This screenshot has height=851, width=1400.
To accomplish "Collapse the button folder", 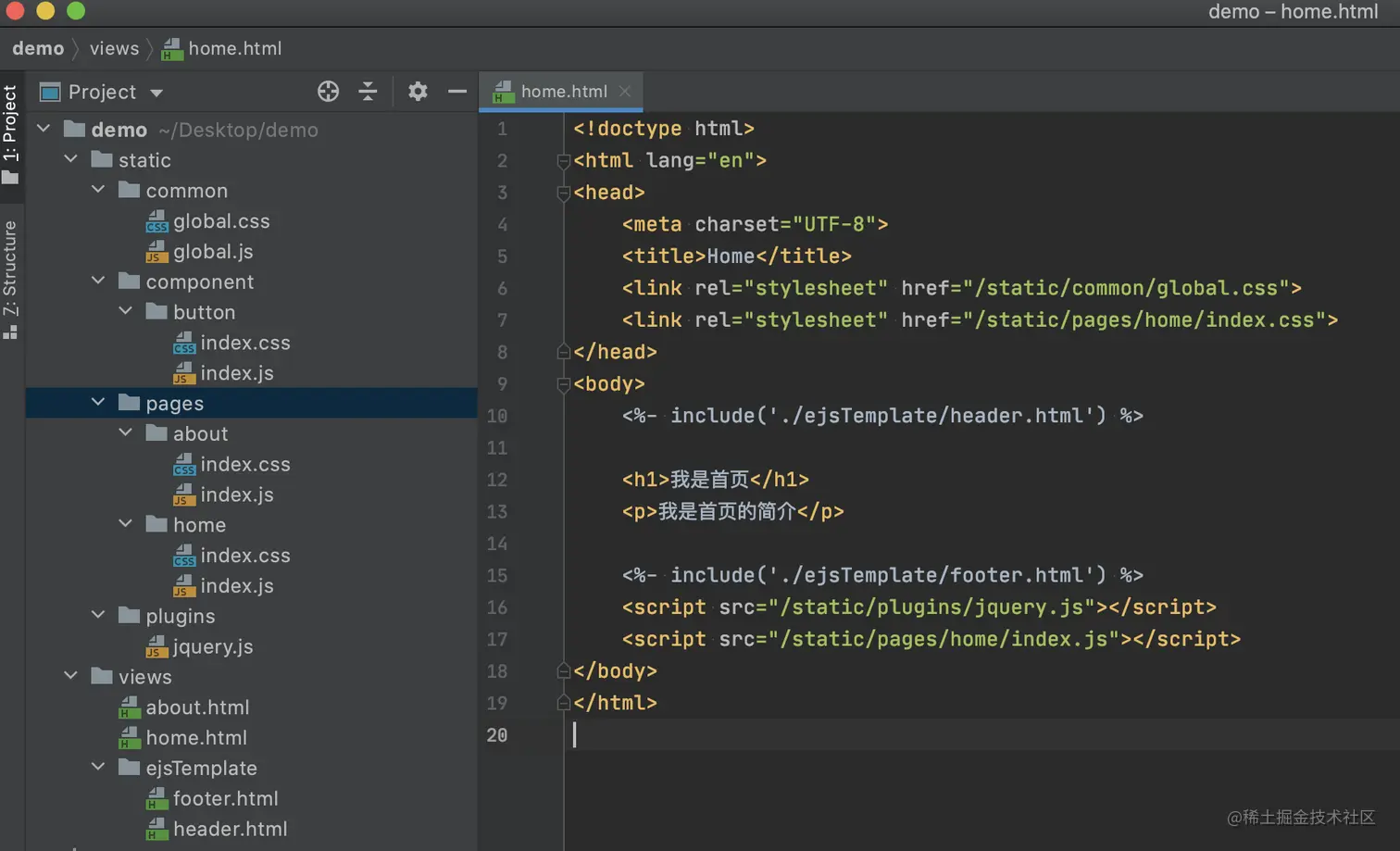I will click(126, 311).
